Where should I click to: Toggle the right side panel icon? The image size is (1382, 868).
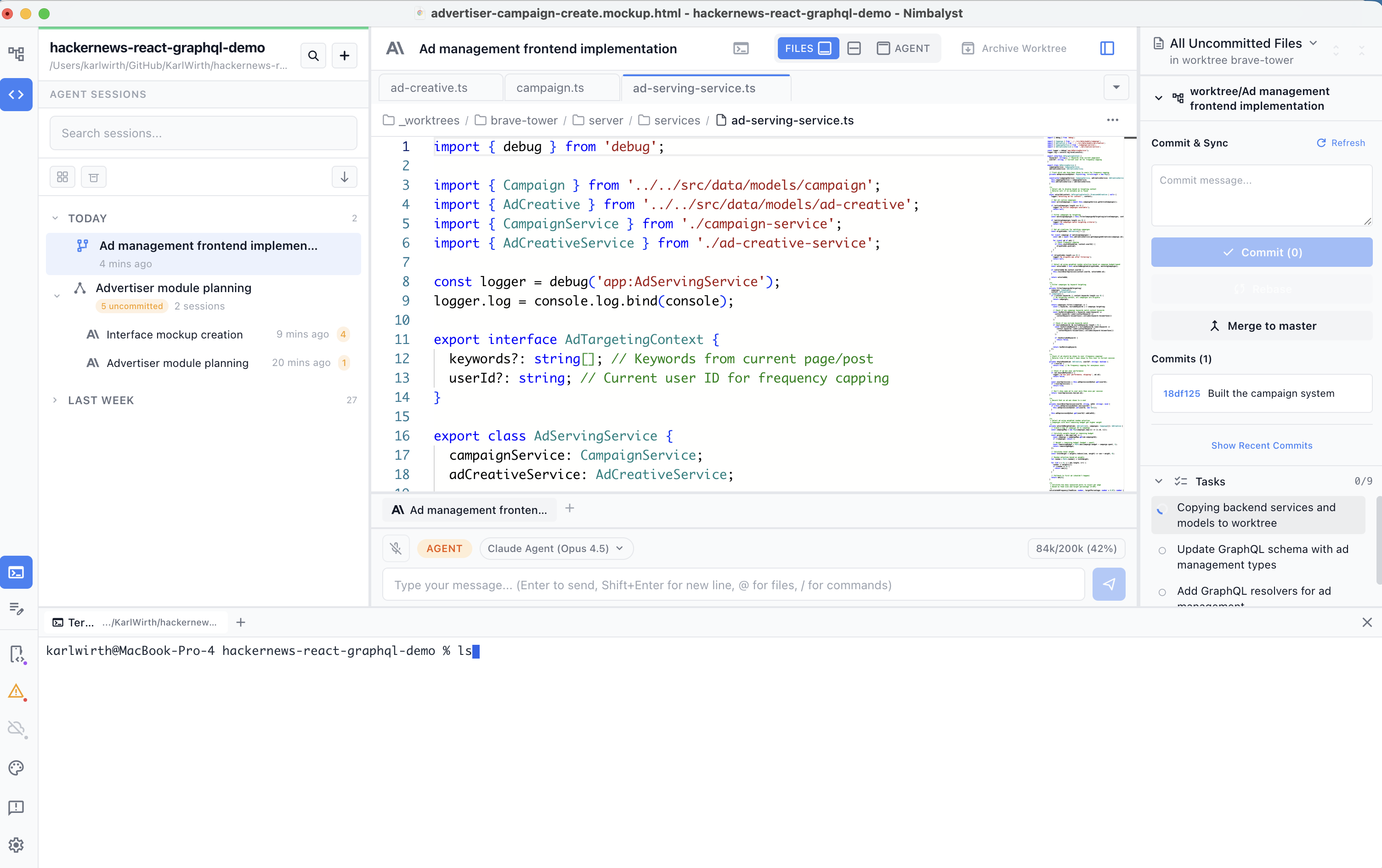click(1107, 49)
